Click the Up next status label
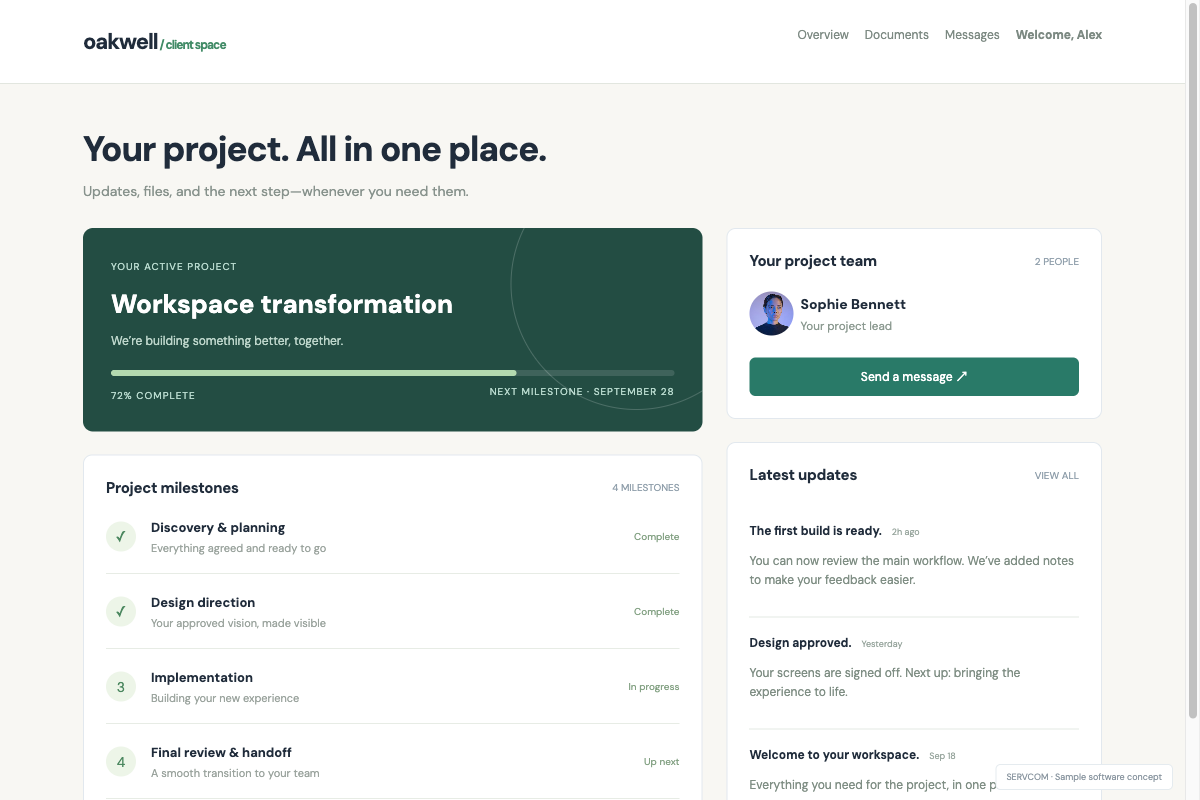 pyautogui.click(x=661, y=762)
